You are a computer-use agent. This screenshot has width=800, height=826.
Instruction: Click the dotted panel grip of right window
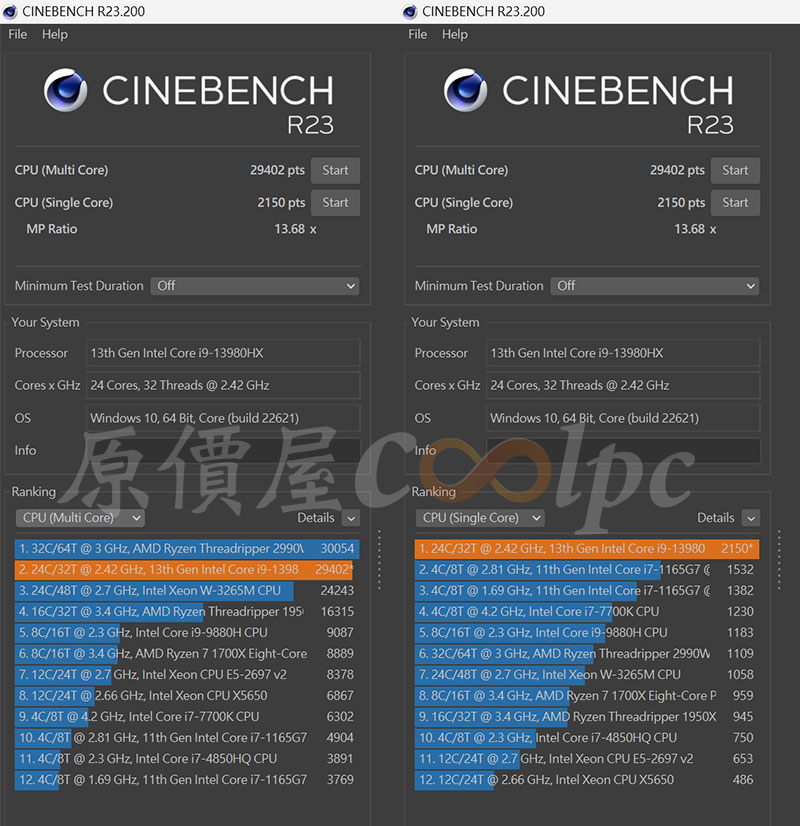click(779, 559)
